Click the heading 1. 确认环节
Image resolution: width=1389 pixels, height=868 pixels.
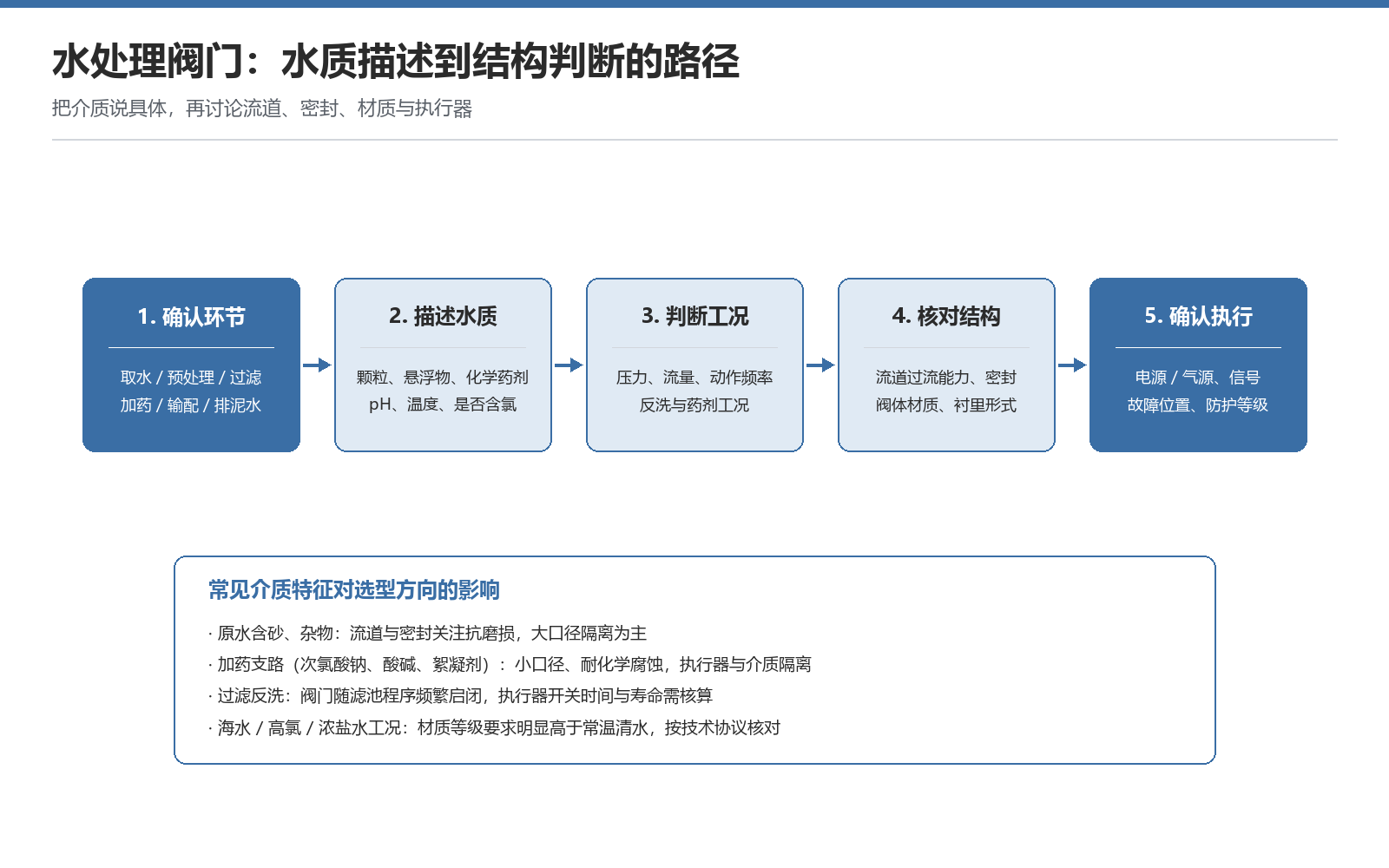pyautogui.click(x=191, y=317)
